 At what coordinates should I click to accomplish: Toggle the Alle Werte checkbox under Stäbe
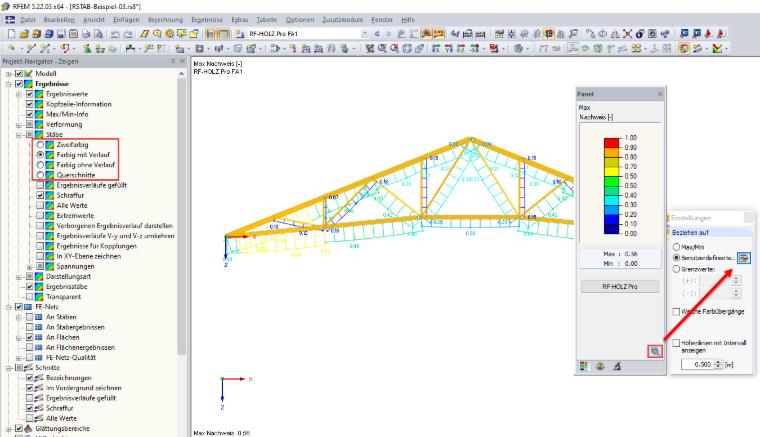(40, 206)
